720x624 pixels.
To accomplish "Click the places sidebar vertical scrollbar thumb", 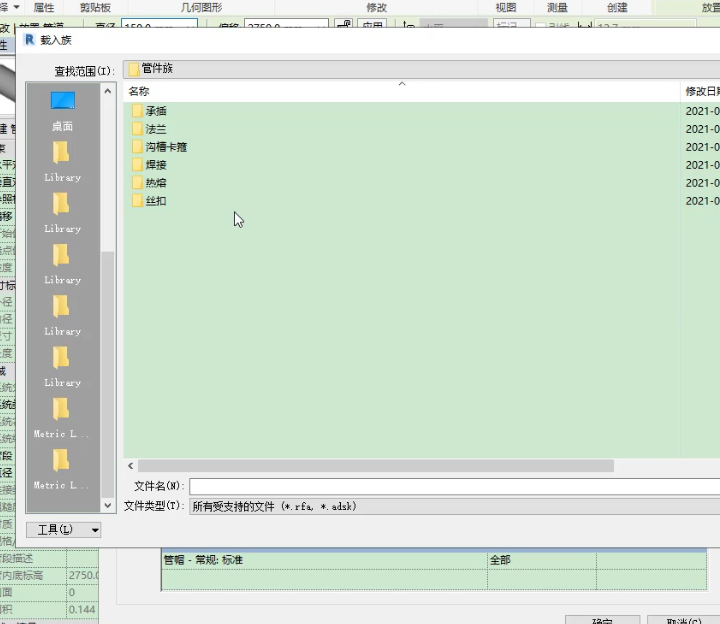I will pyautogui.click(x=108, y=374).
